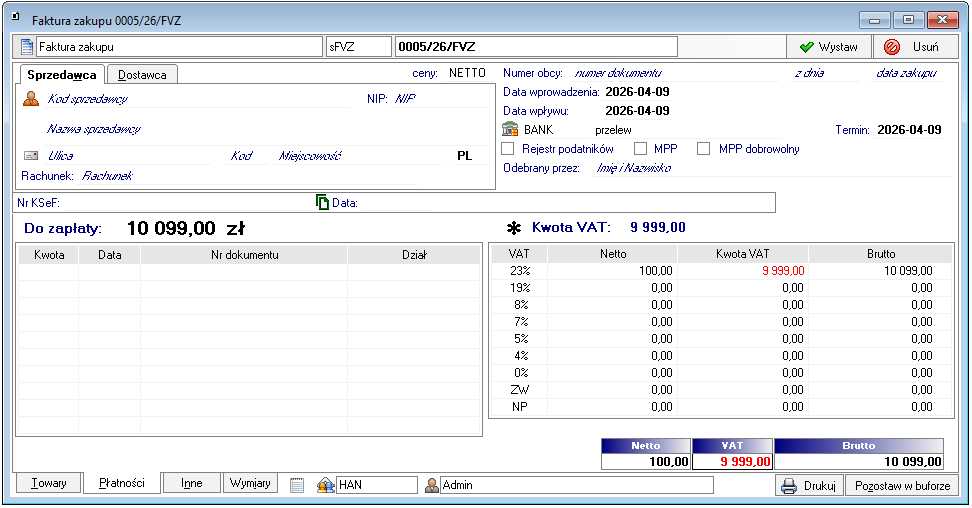Click the document icon beside Faktura zakupu
Viewport: 972px width, 508px height.
[x=27, y=47]
